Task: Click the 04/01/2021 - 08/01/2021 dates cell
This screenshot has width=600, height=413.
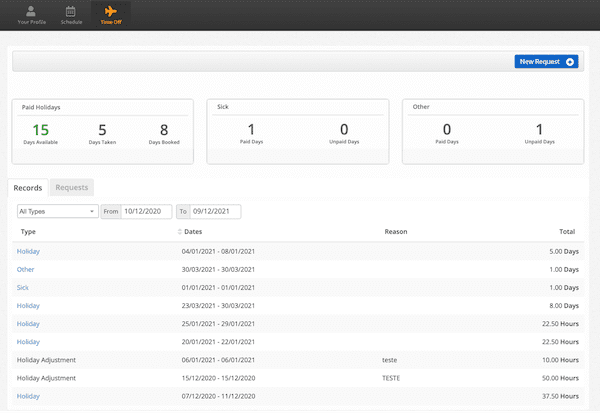Action: tap(218, 251)
